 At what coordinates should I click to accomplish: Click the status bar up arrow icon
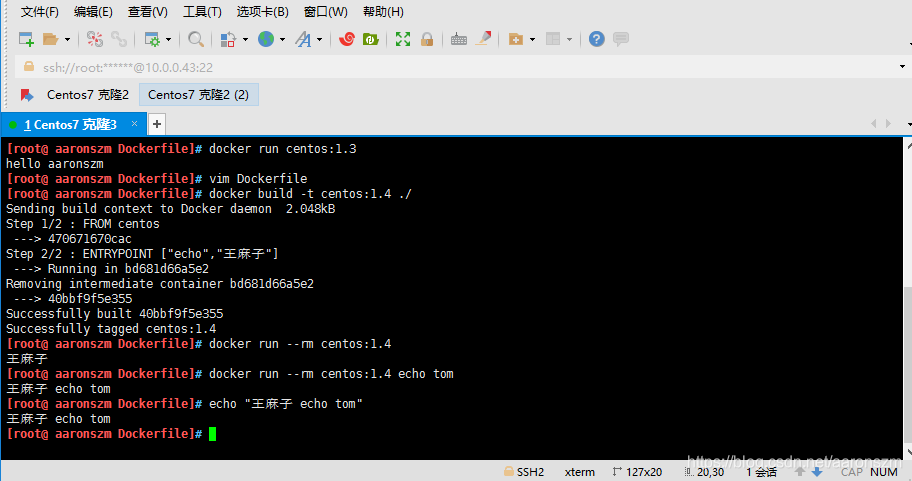click(x=800, y=472)
